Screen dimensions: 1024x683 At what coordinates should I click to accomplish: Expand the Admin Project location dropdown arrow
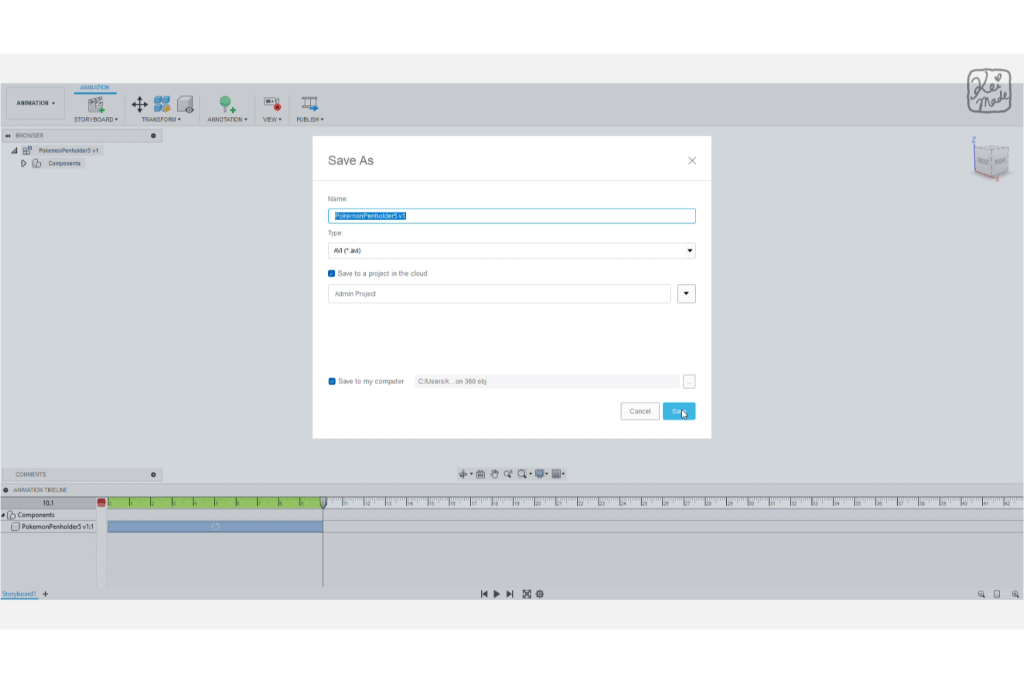coord(686,294)
